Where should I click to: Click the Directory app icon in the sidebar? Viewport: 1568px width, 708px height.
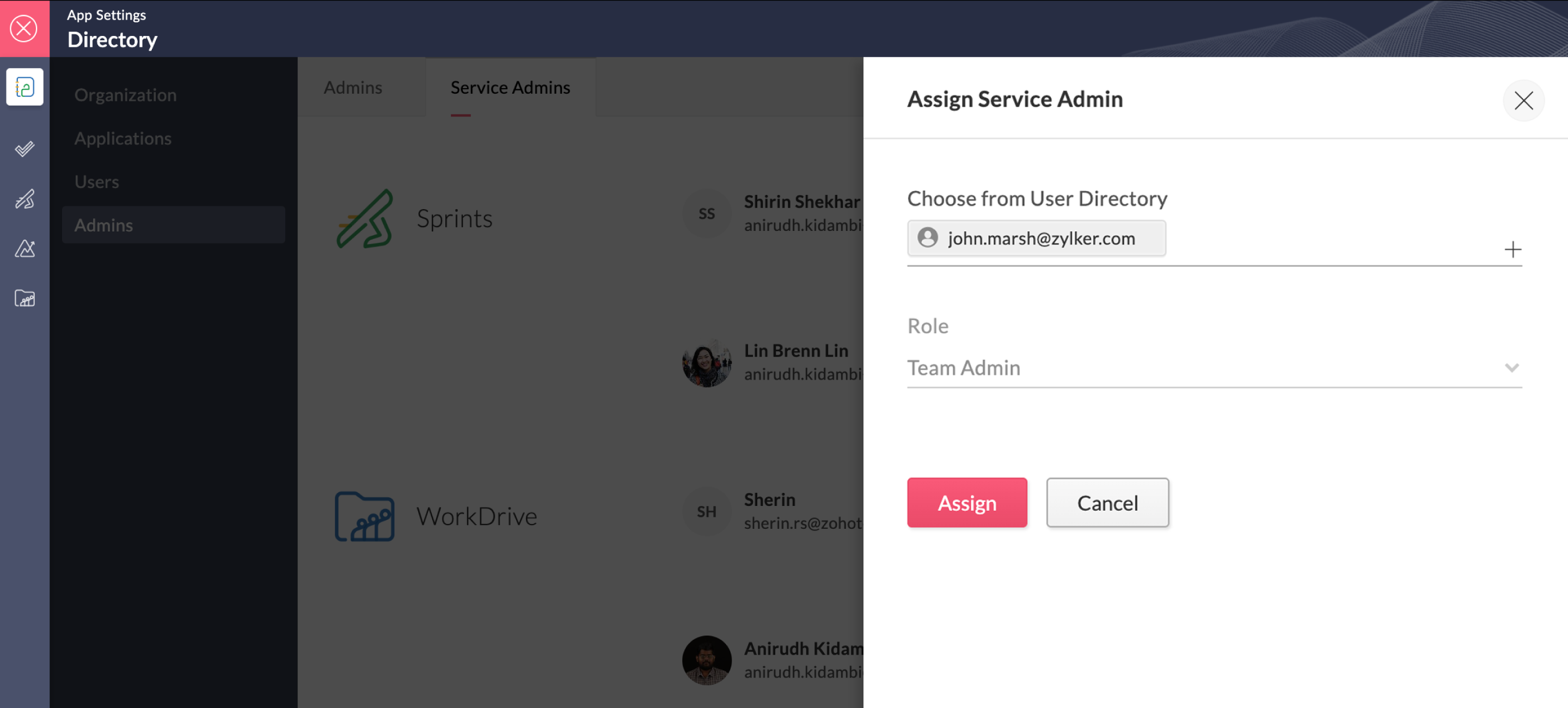tap(24, 87)
